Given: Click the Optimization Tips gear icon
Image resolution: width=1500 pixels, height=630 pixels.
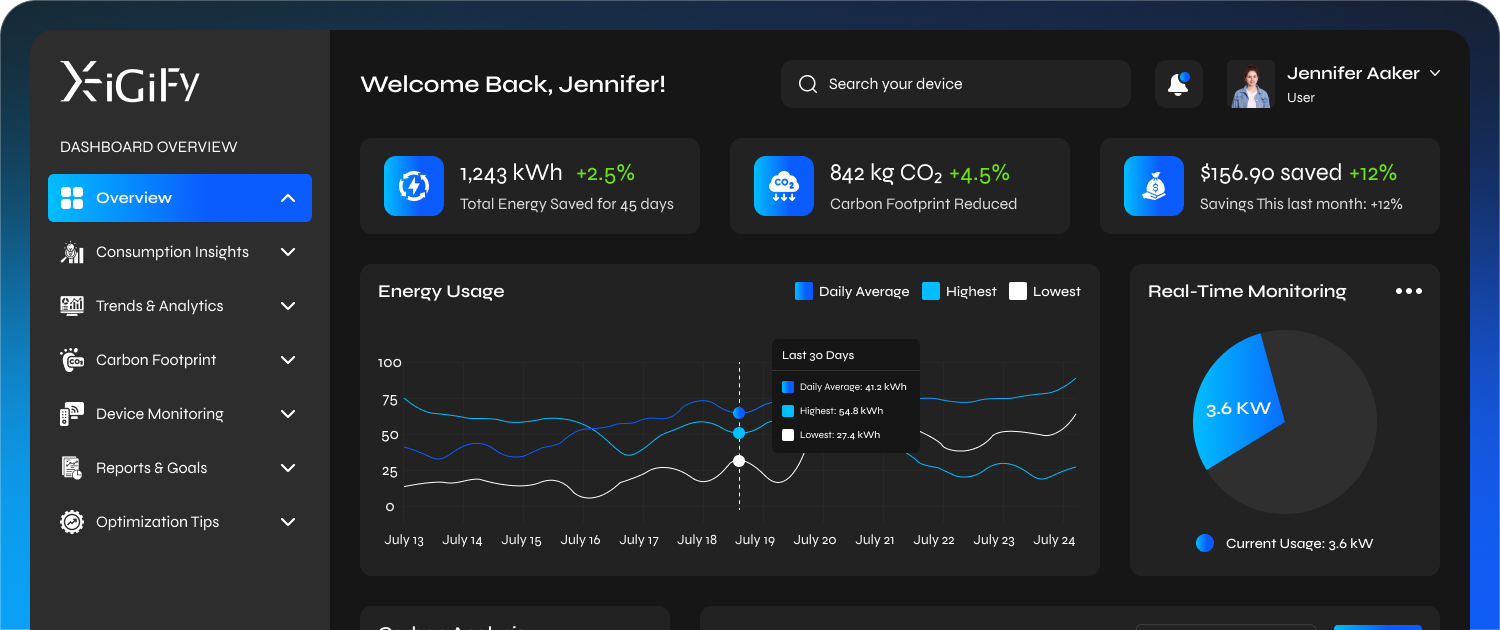Looking at the screenshot, I should 71,522.
